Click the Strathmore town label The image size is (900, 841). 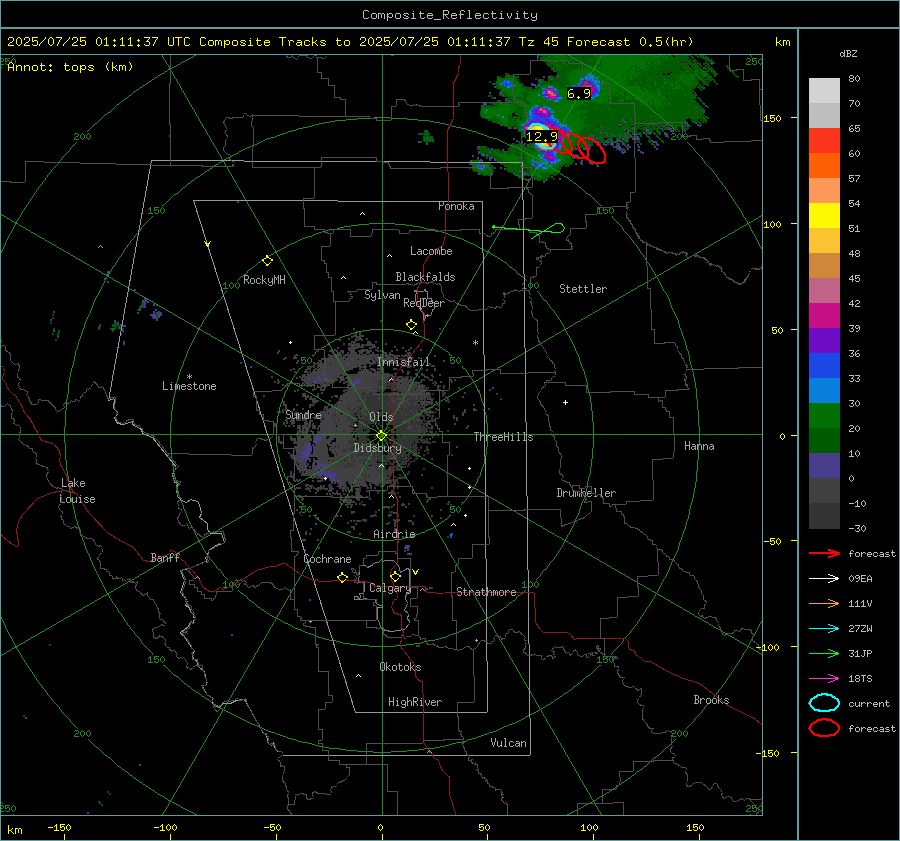[486, 592]
